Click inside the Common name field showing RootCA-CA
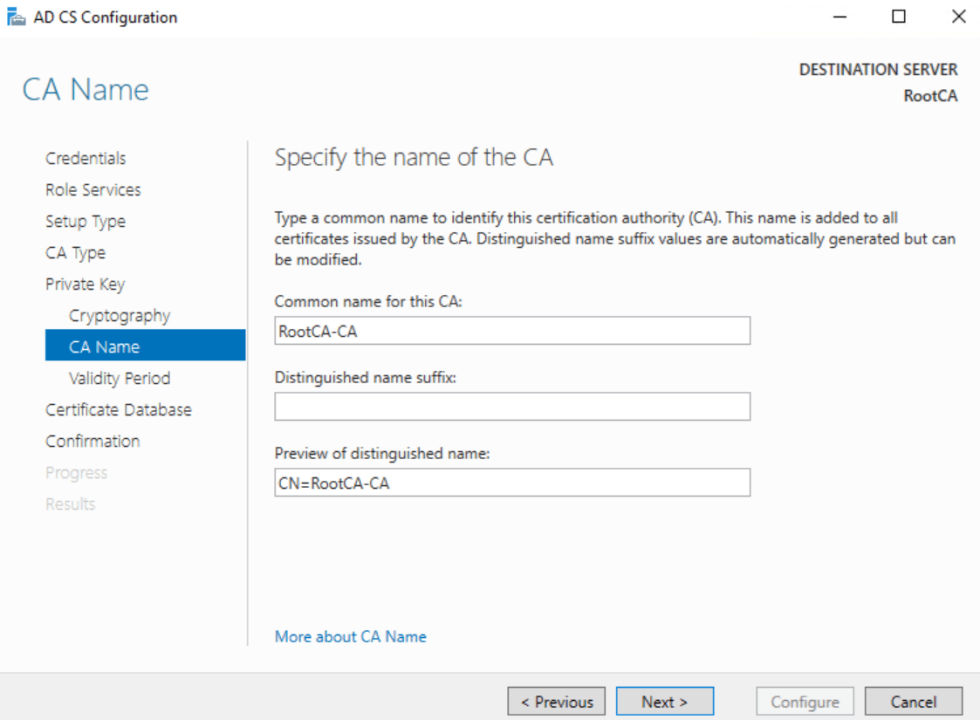 [x=512, y=330]
